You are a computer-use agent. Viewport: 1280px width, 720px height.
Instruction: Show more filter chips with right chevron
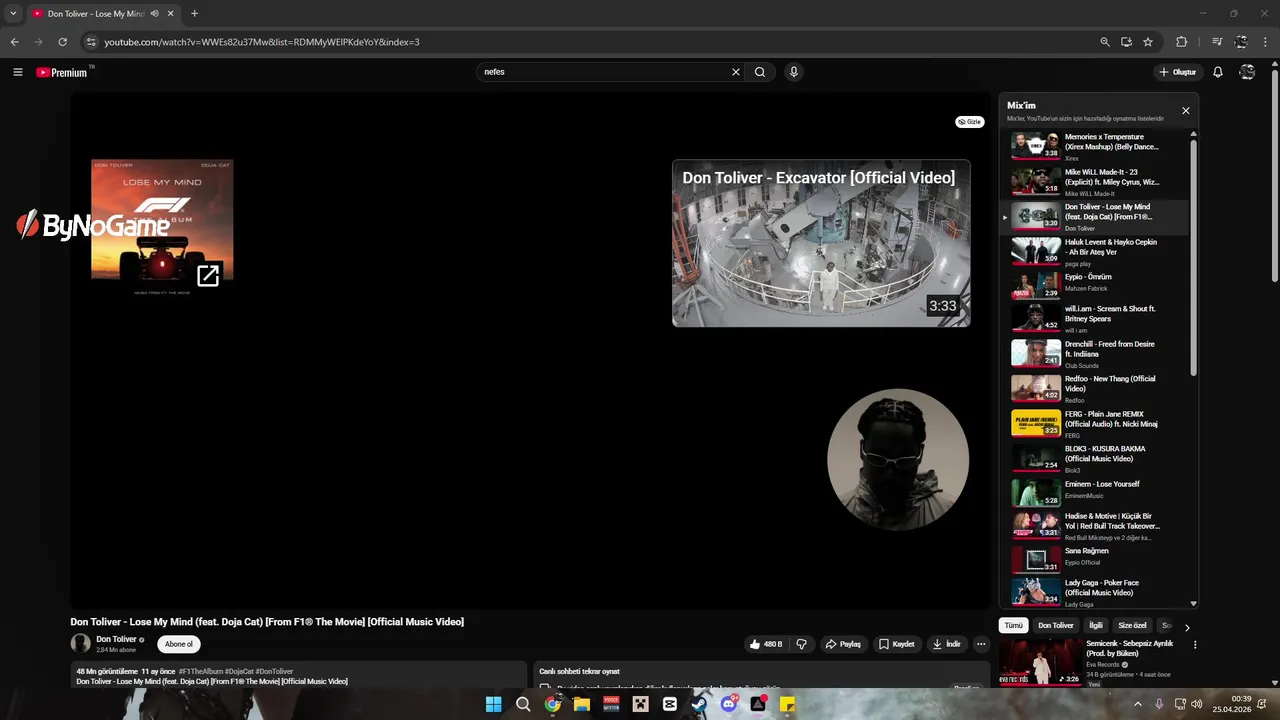pyautogui.click(x=1187, y=627)
